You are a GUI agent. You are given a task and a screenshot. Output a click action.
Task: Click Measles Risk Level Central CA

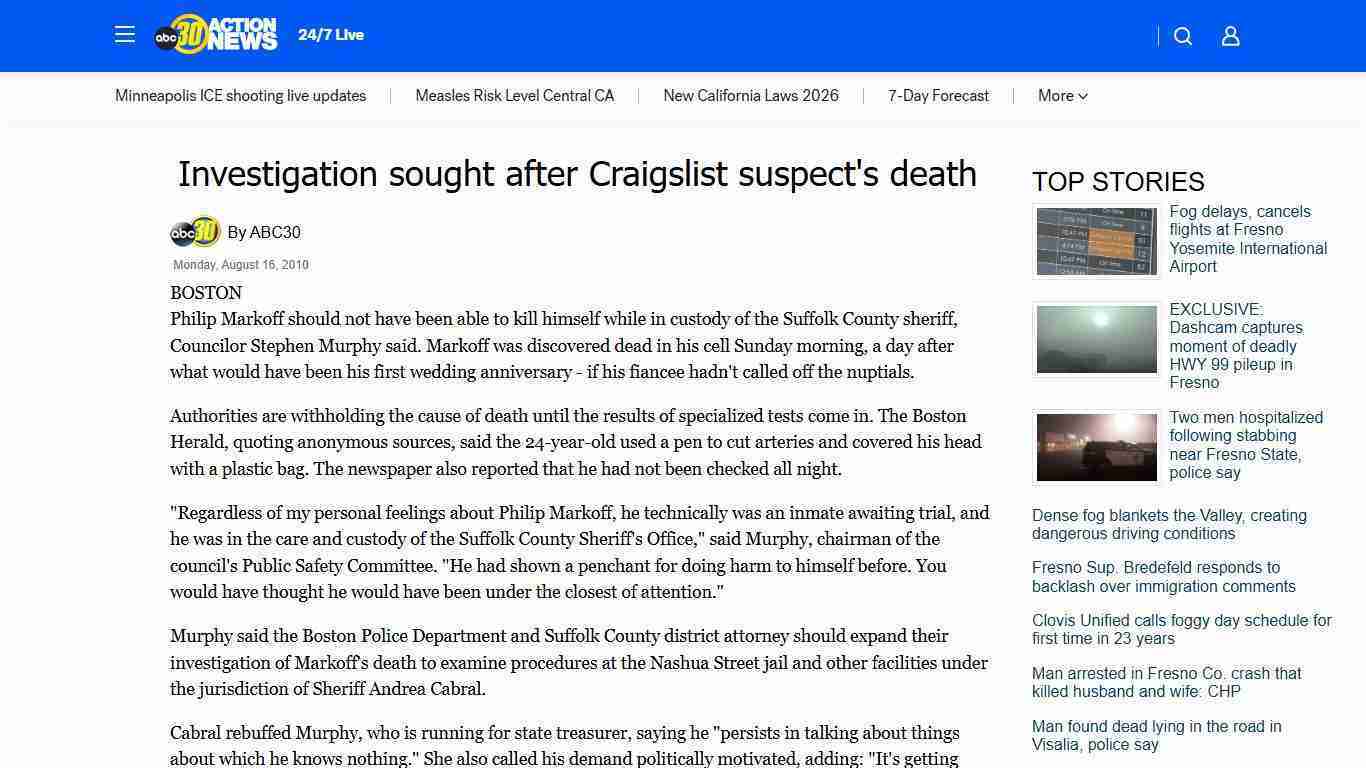click(514, 96)
